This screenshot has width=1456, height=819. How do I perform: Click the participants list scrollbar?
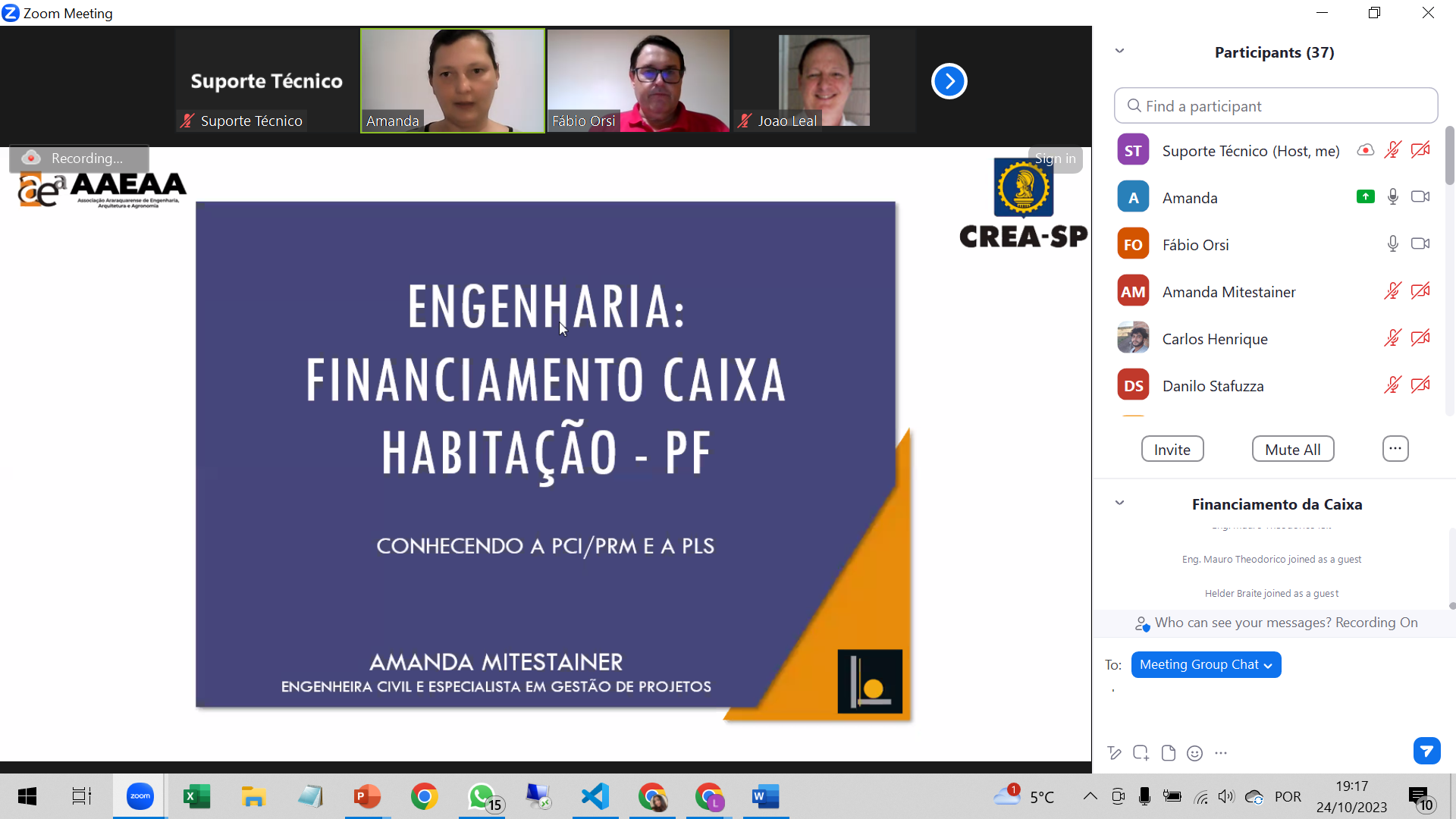(1449, 155)
